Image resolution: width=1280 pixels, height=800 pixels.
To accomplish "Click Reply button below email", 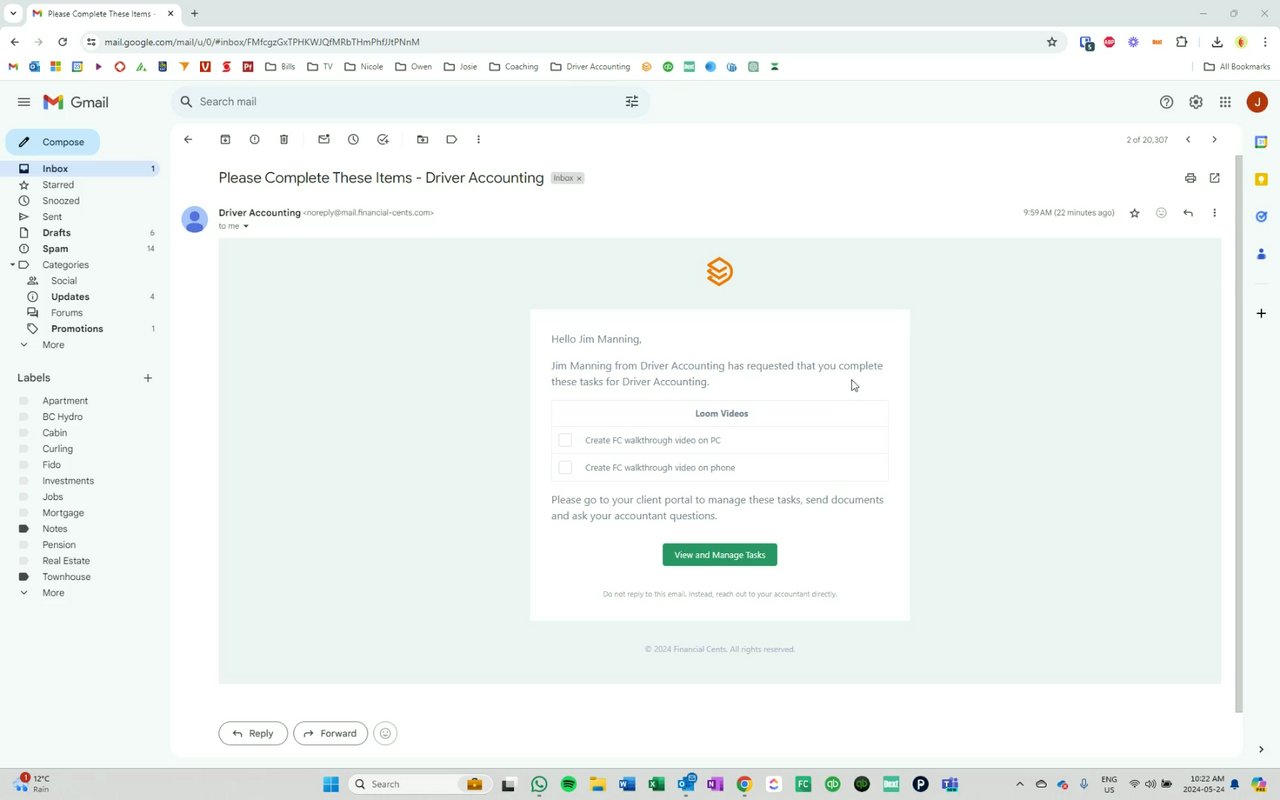I will coord(253,733).
